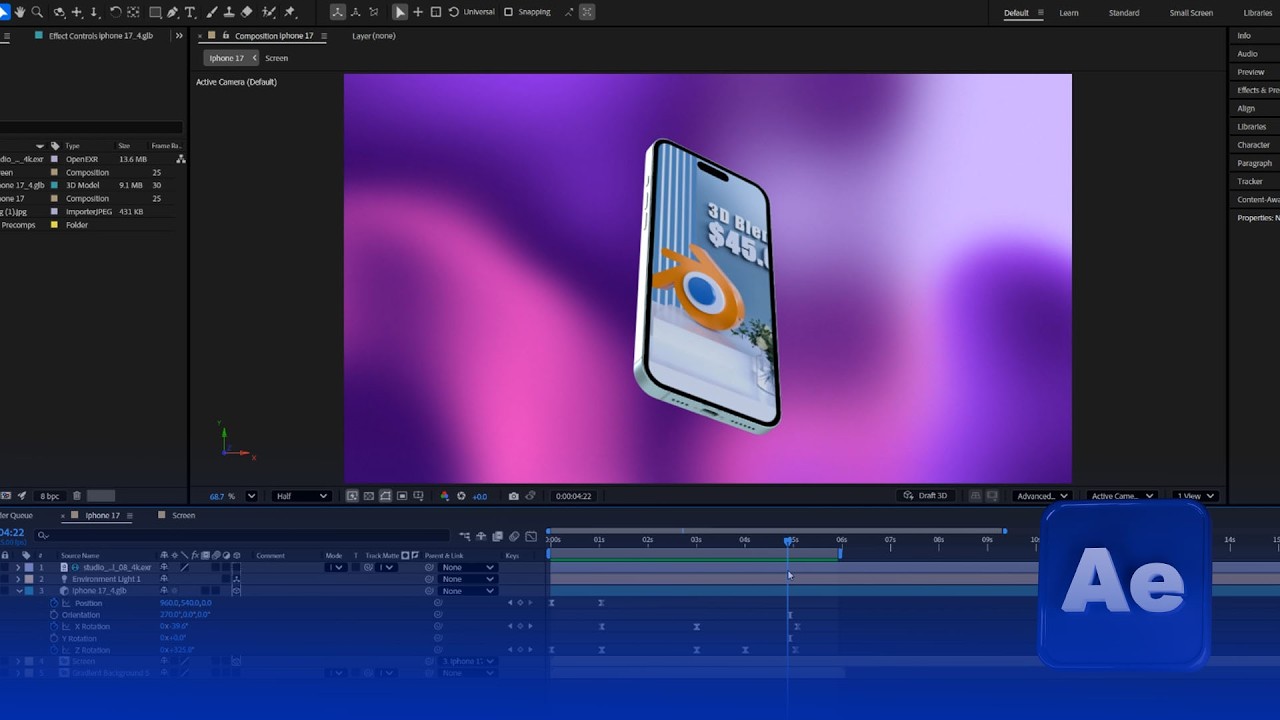Click the Screen breadcrumb in composition navigator
This screenshot has height=720, width=1280.
(276, 58)
